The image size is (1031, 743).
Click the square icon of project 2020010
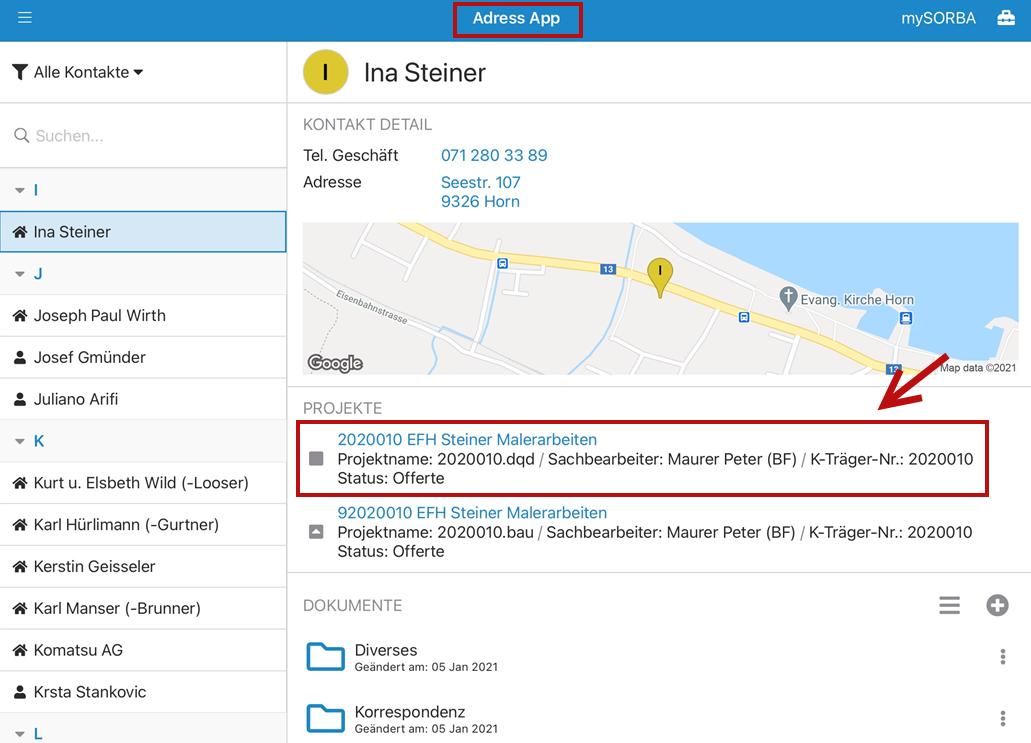[316, 458]
